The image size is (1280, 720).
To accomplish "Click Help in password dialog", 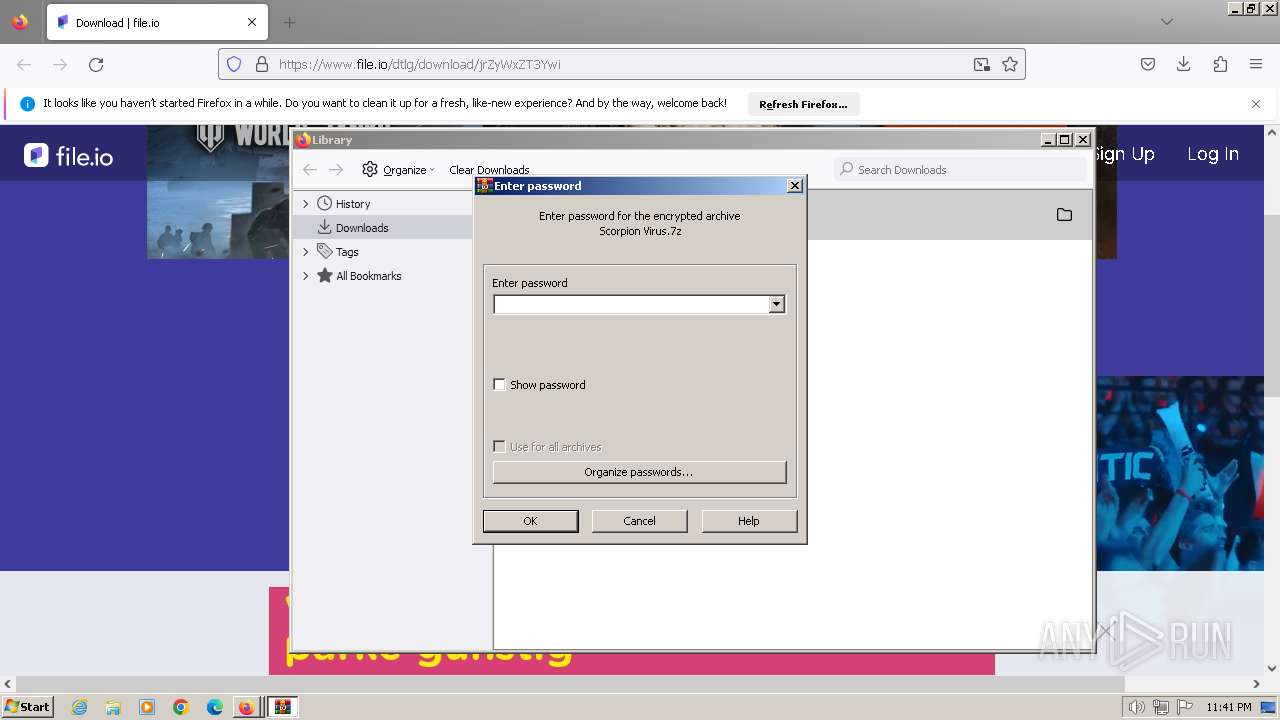I will pyautogui.click(x=749, y=521).
